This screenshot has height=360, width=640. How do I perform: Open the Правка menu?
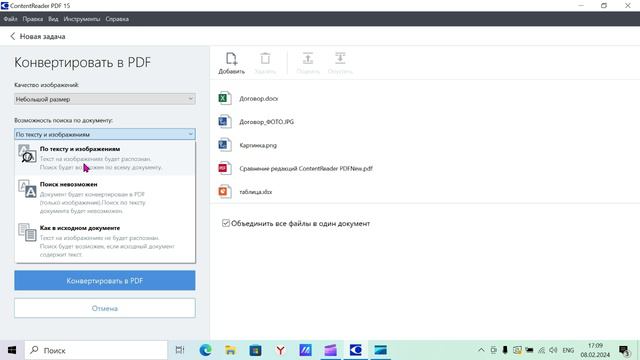[x=33, y=19]
